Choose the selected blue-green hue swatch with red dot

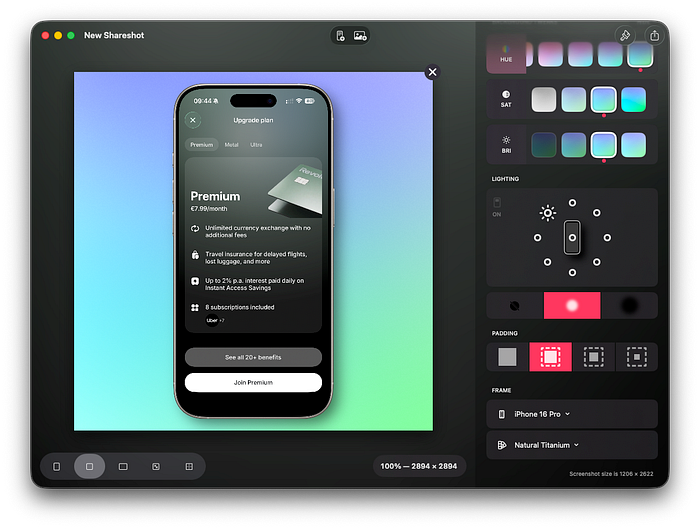pyautogui.click(x=640, y=54)
